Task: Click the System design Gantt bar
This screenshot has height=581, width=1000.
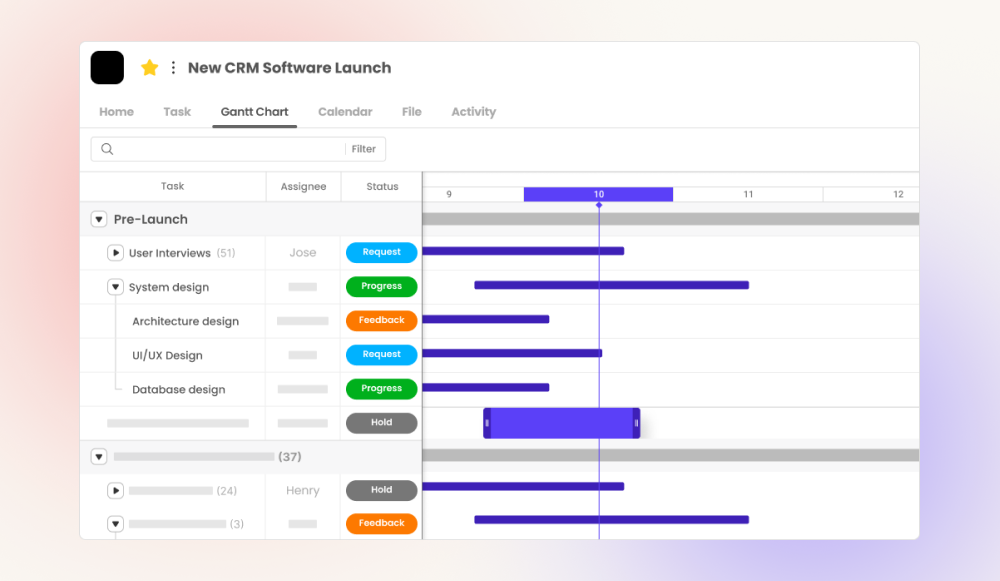Action: [x=612, y=285]
